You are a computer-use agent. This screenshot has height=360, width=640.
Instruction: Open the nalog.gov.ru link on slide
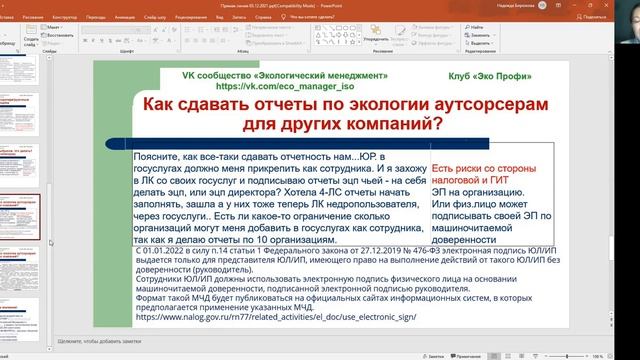coord(276,317)
